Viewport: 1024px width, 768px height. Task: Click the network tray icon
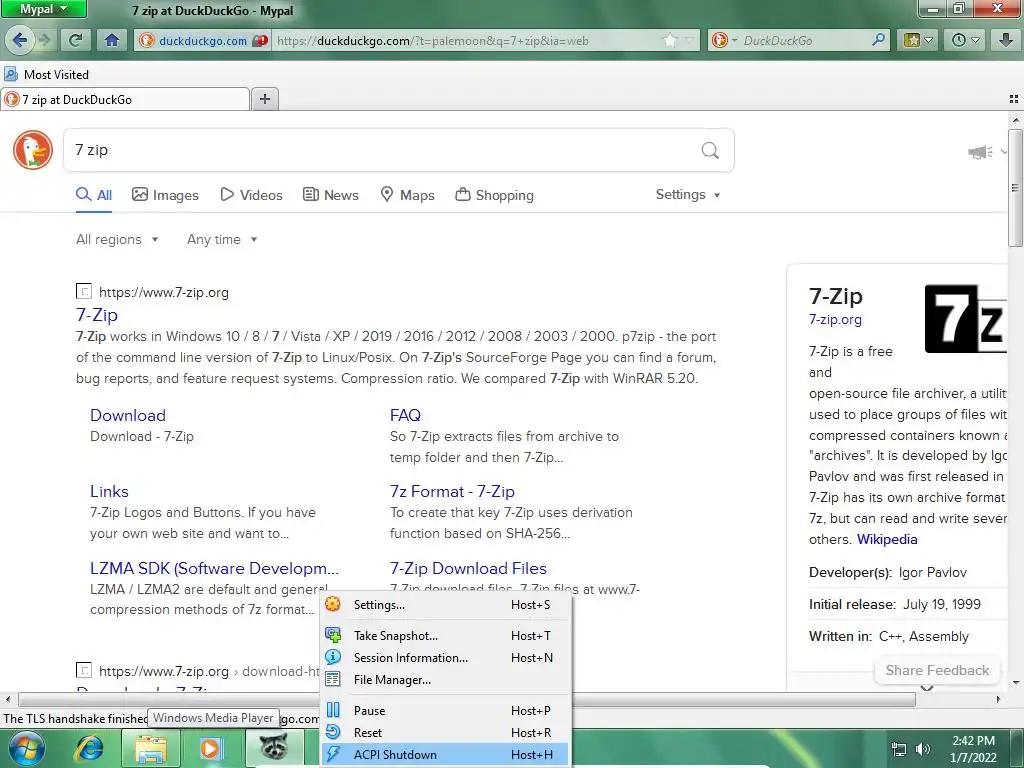(x=899, y=749)
